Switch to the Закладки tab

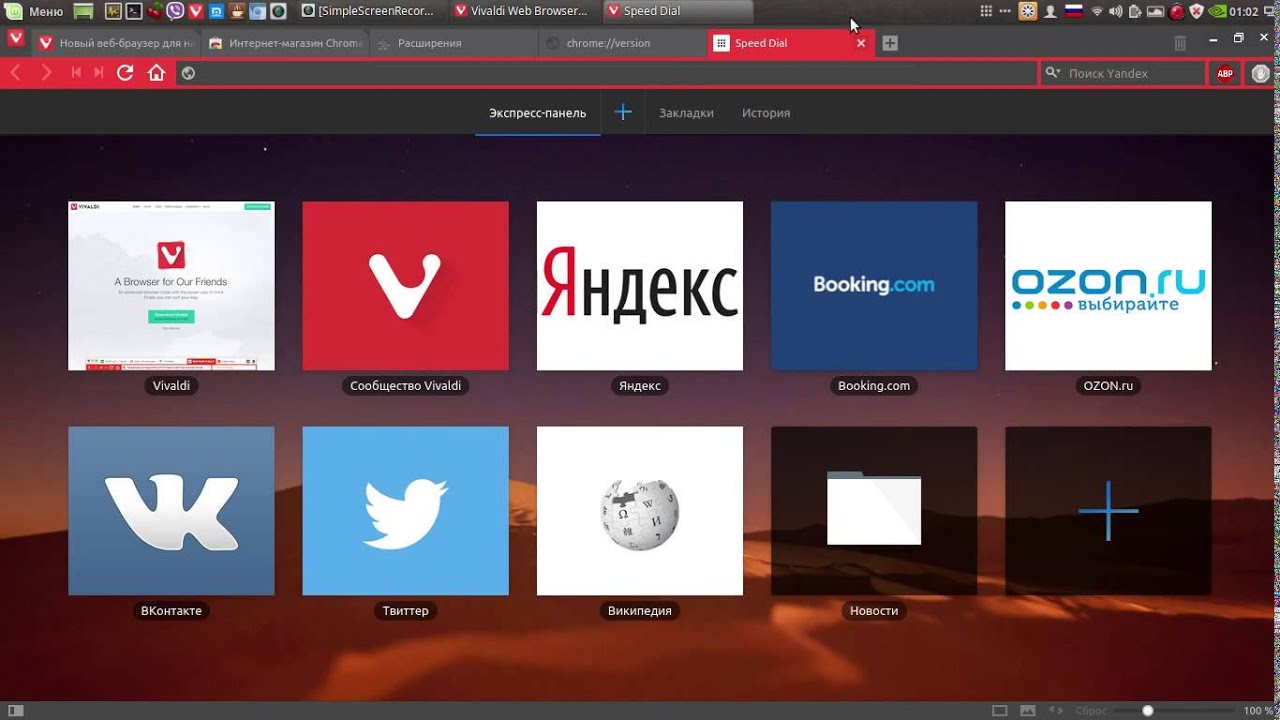tap(686, 113)
